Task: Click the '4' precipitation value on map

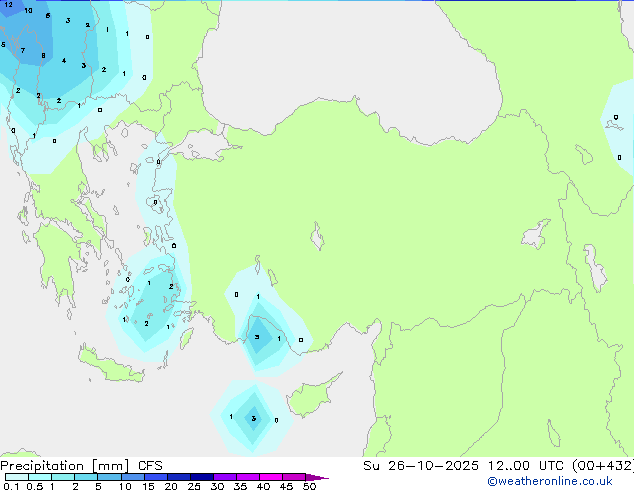Action: pyautogui.click(x=64, y=61)
